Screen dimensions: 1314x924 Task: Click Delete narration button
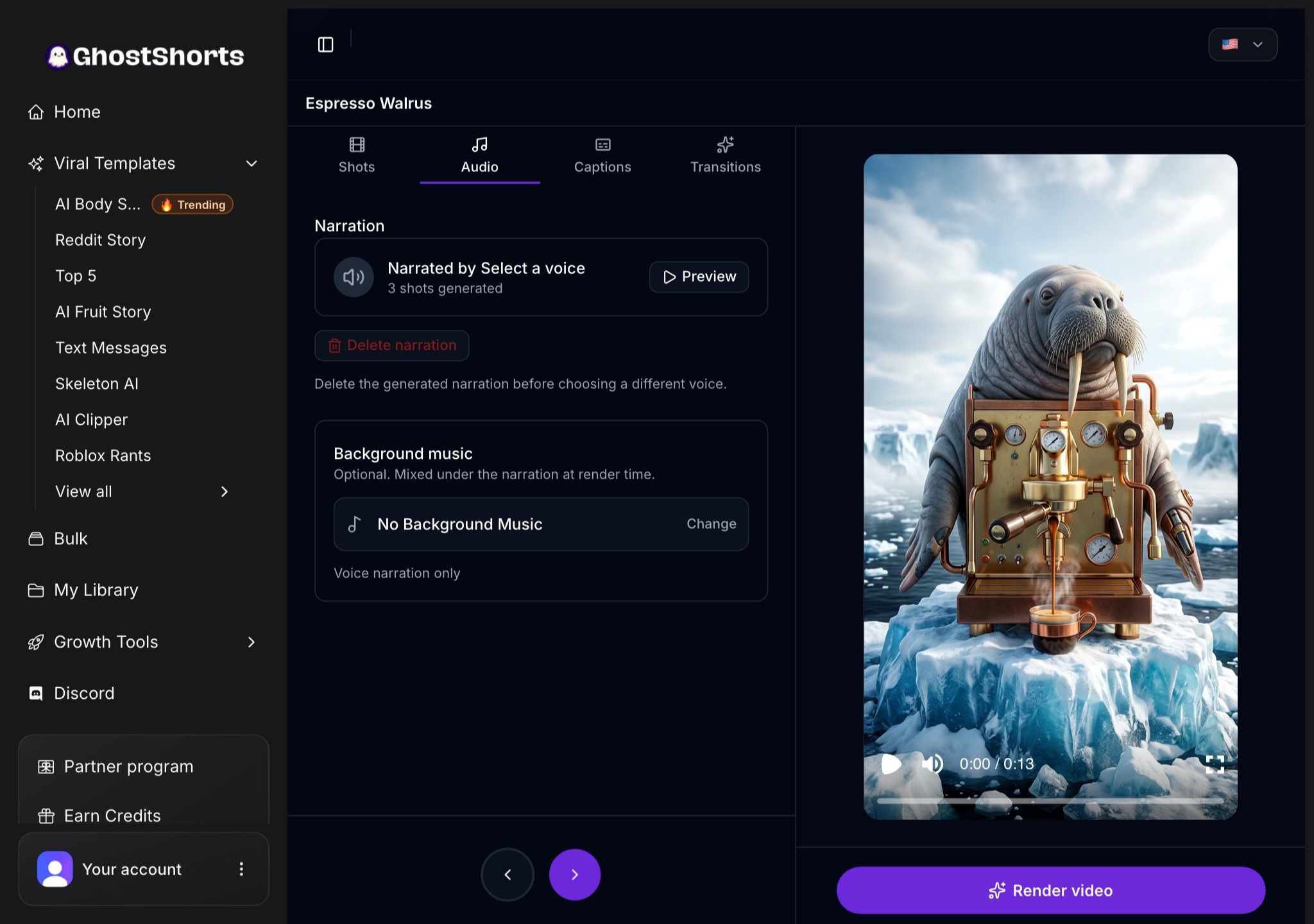pos(392,346)
